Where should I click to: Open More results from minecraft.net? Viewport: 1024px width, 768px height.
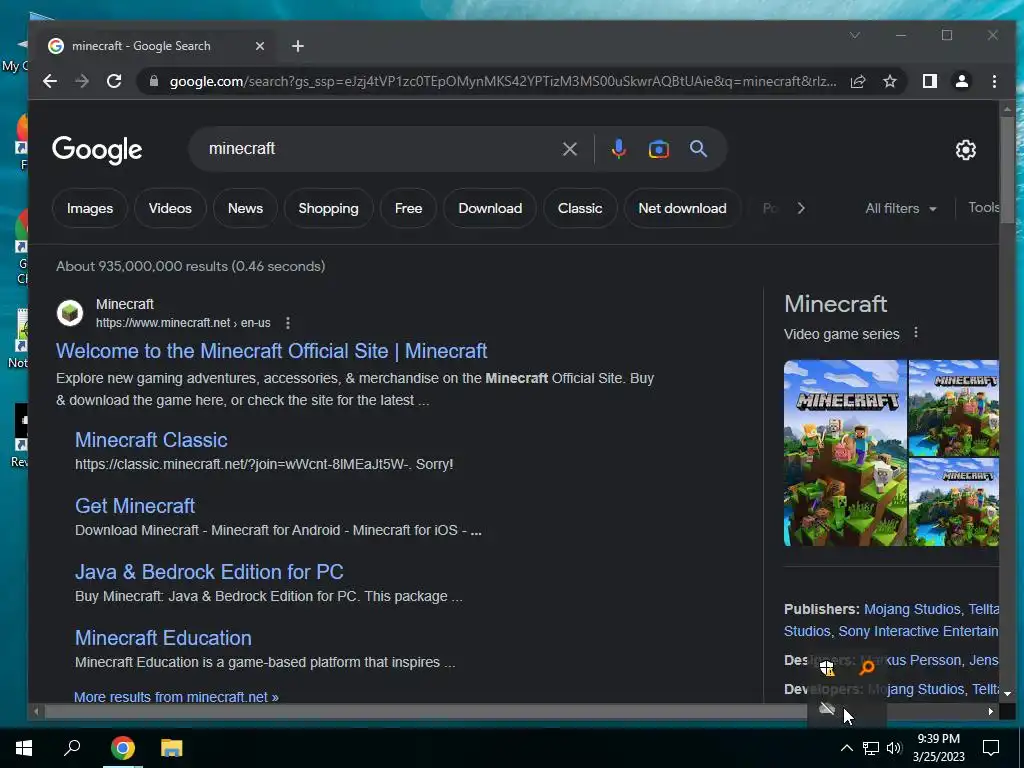click(x=176, y=697)
